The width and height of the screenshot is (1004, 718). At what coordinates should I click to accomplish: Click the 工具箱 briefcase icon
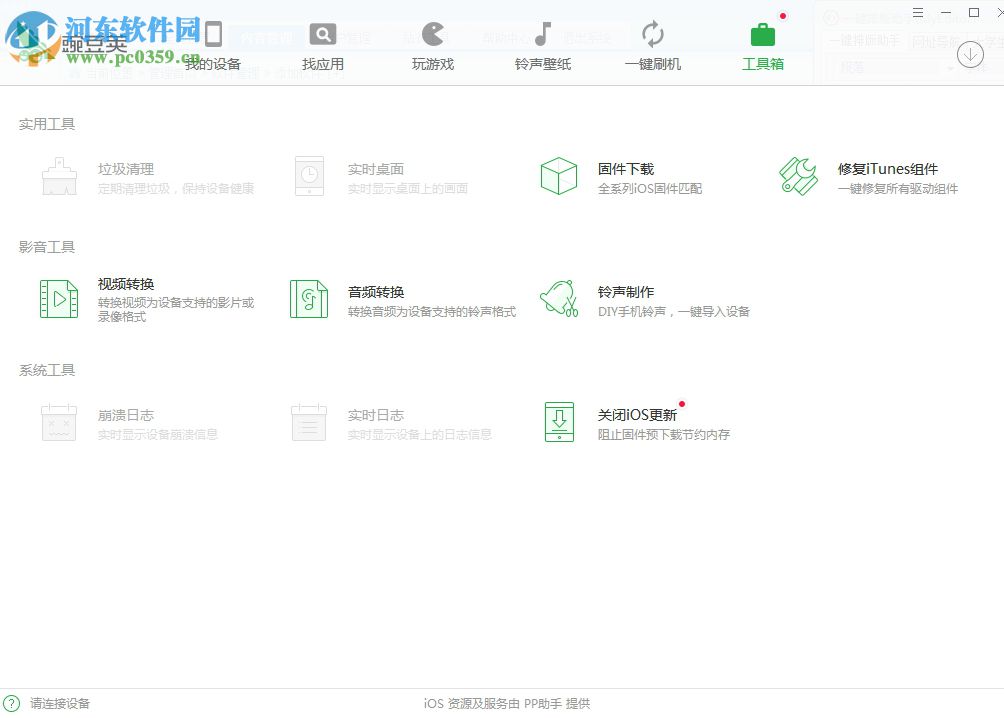[x=763, y=34]
